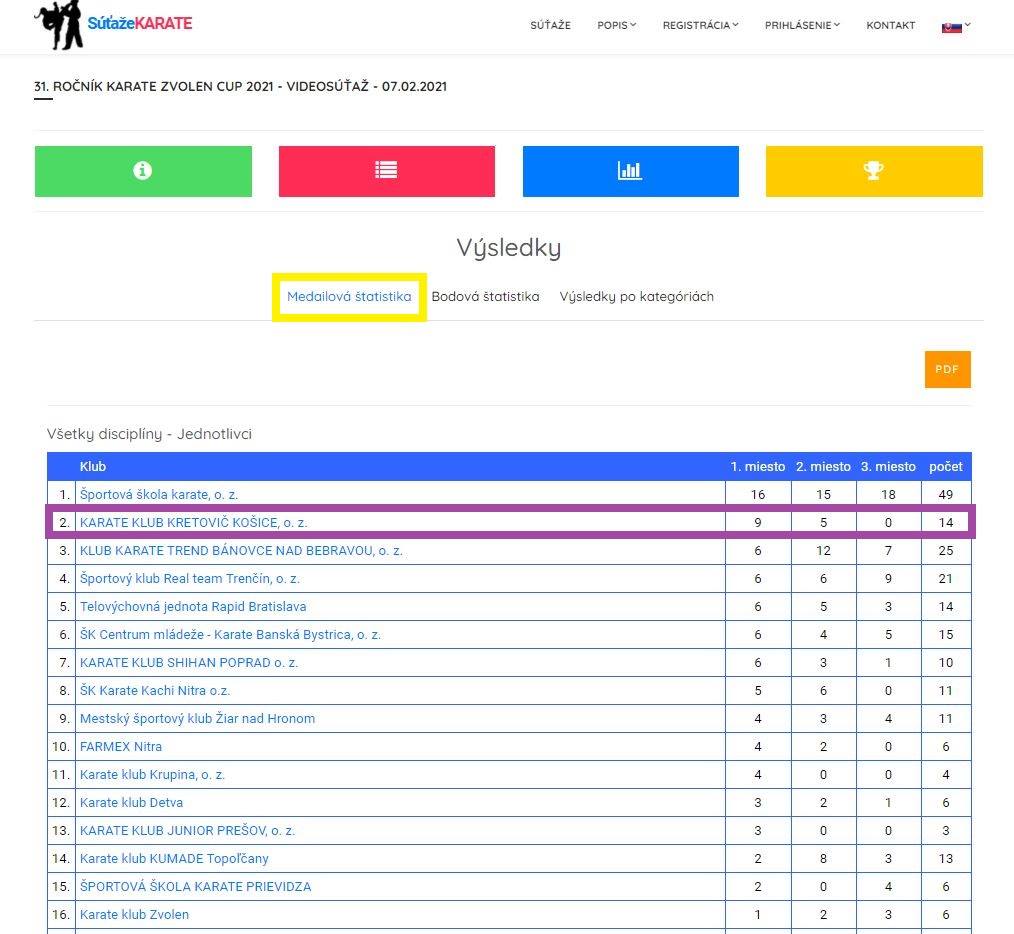Open Karate klub Detva link
The width and height of the screenshot is (1014, 934).
pyautogui.click(x=131, y=802)
